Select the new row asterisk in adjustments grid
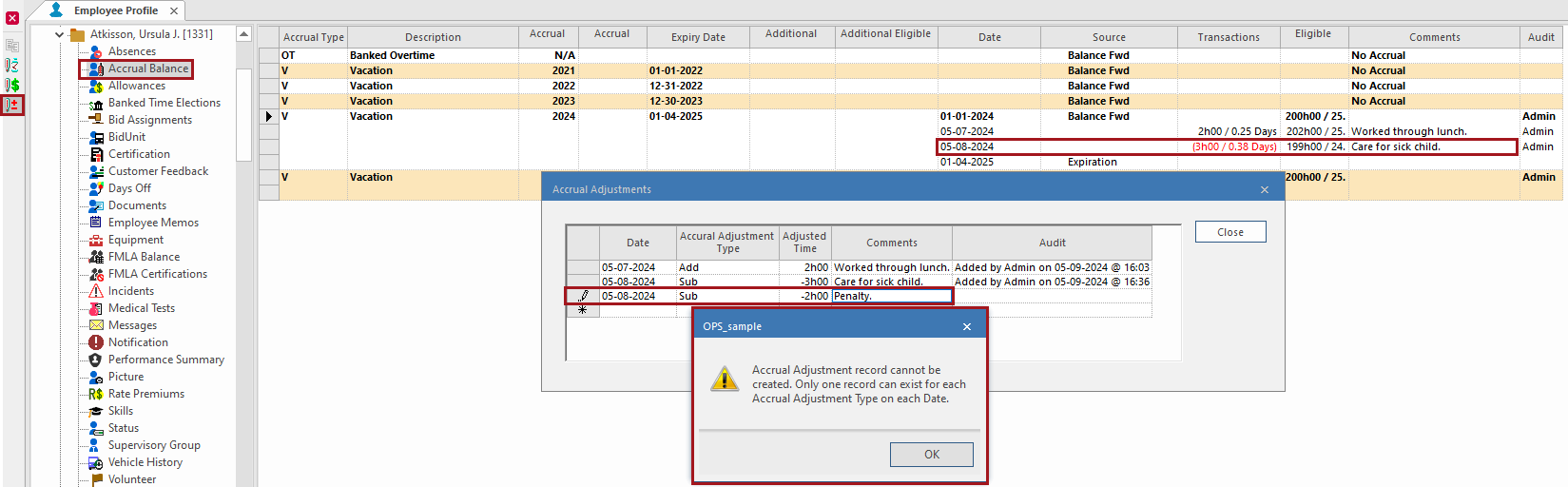This screenshot has height=487, width=1568. pos(583,310)
